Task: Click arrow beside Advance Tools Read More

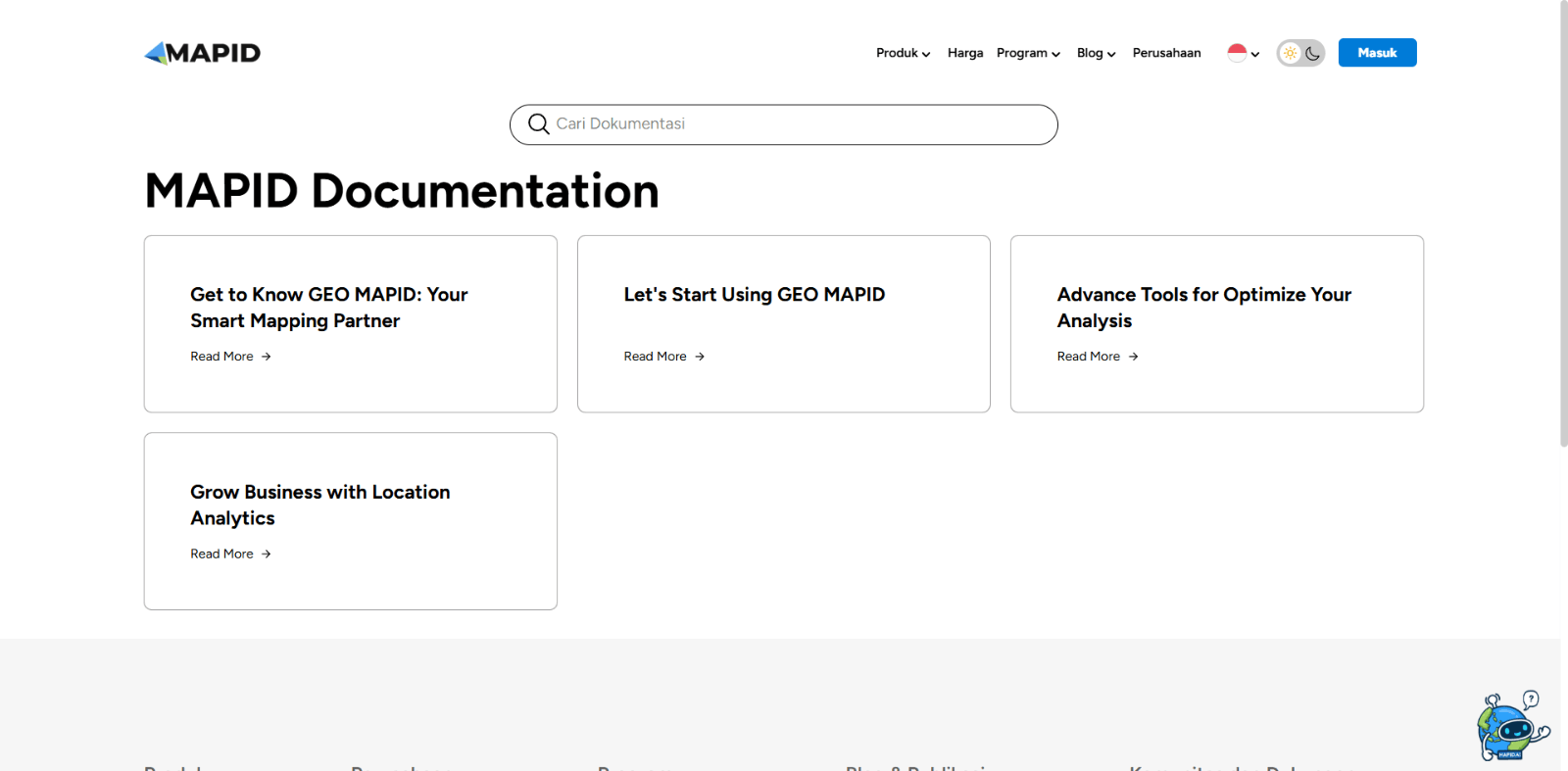Action: click(x=1133, y=357)
